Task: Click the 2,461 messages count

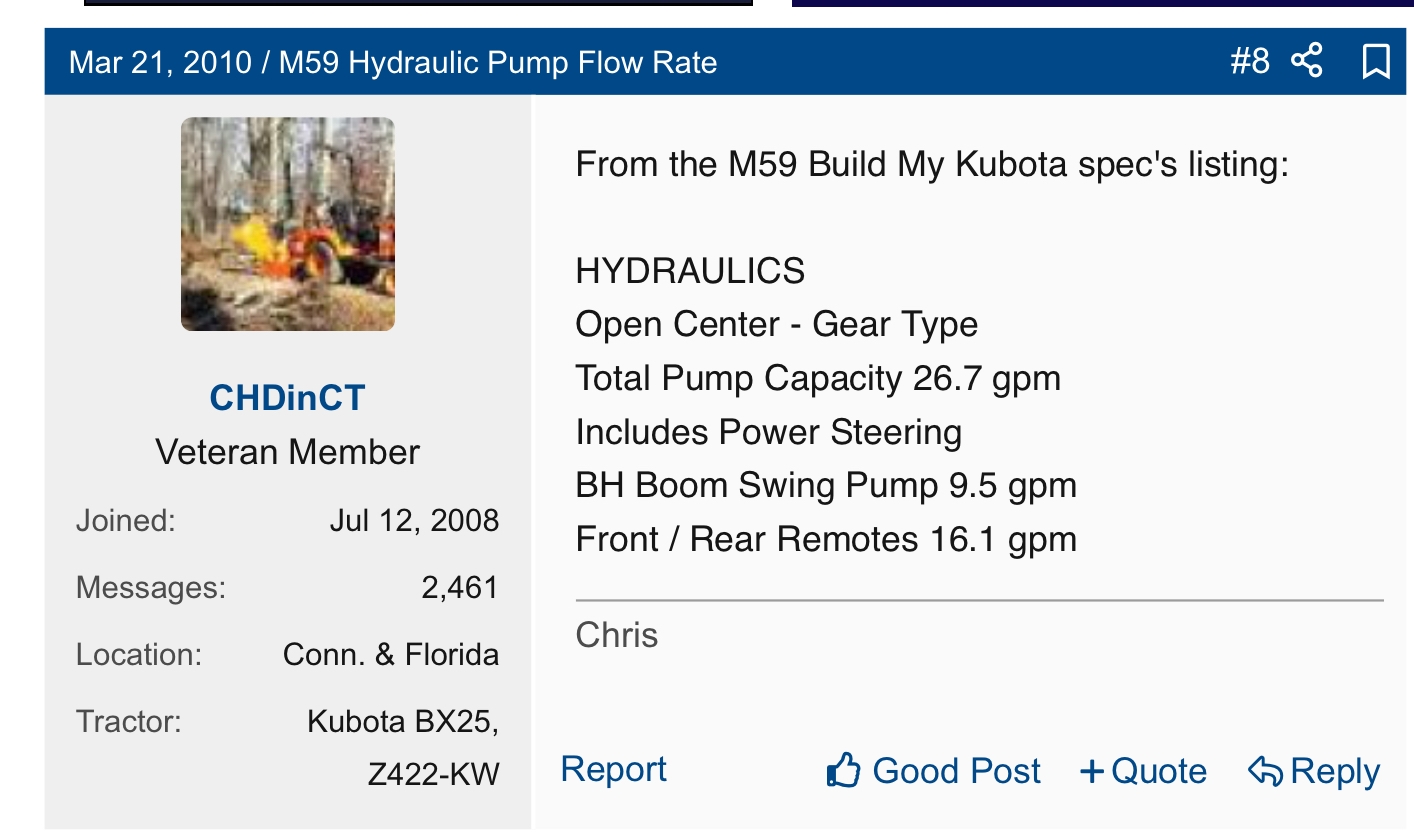Action: point(459,587)
